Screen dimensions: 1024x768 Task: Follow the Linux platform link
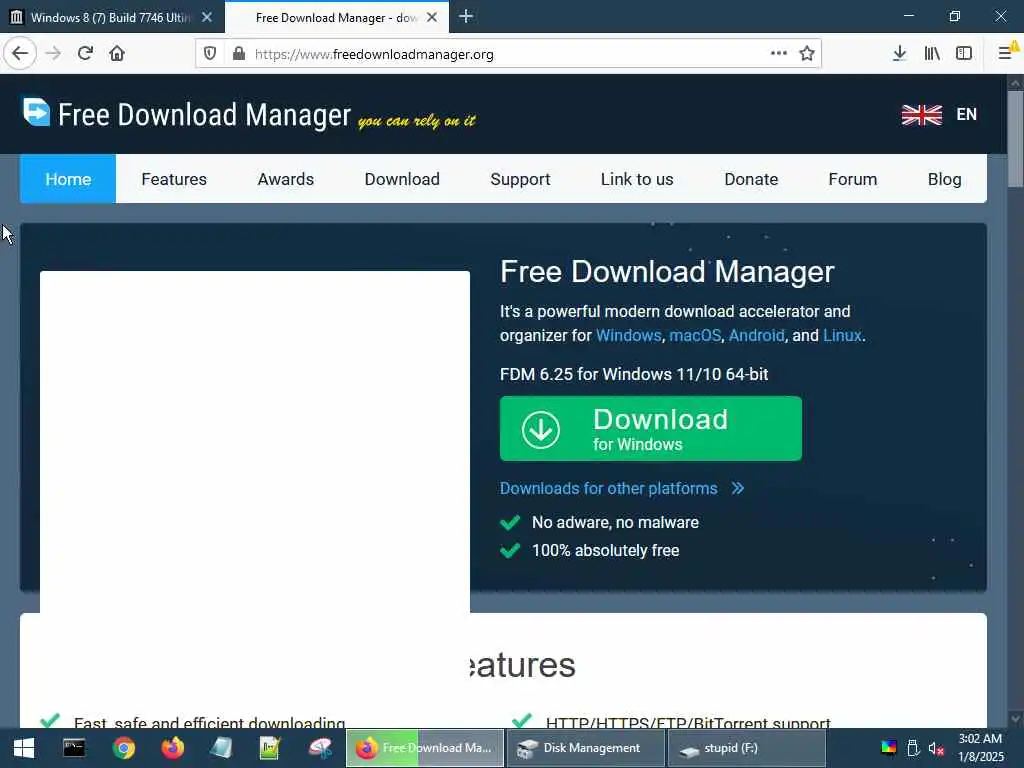pyautogui.click(x=842, y=336)
